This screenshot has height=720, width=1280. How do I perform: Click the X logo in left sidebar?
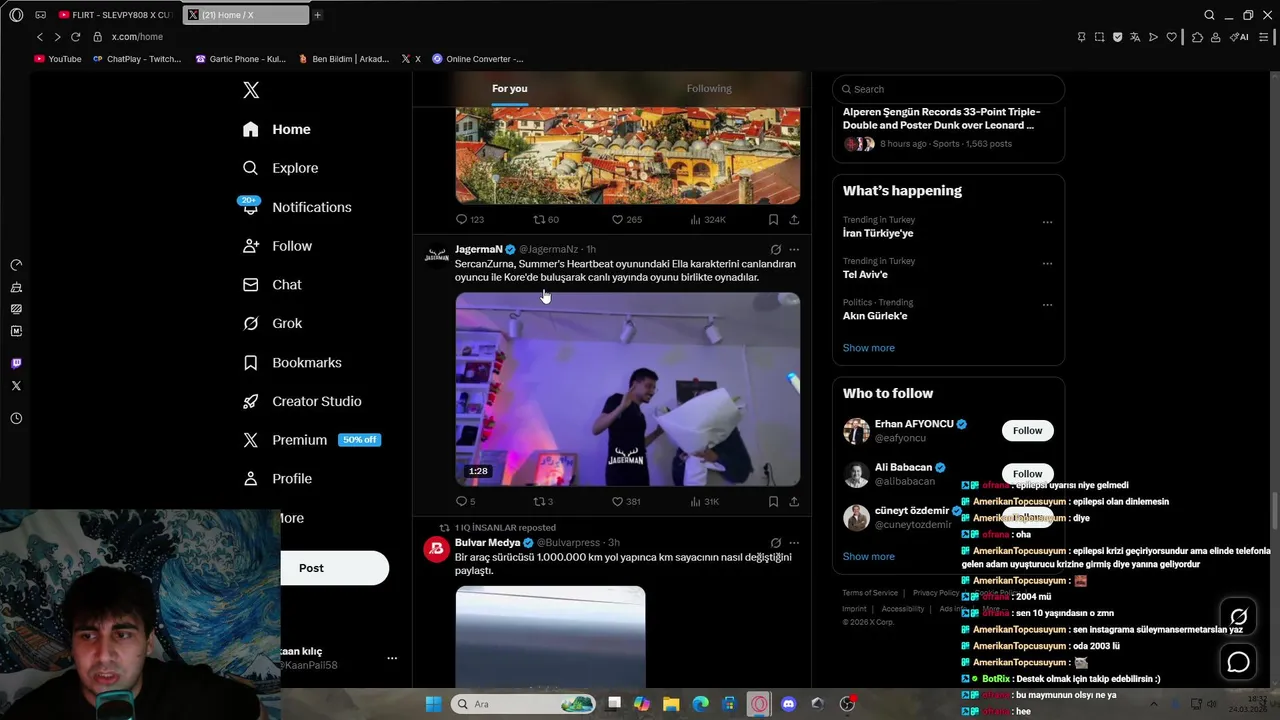(251, 90)
